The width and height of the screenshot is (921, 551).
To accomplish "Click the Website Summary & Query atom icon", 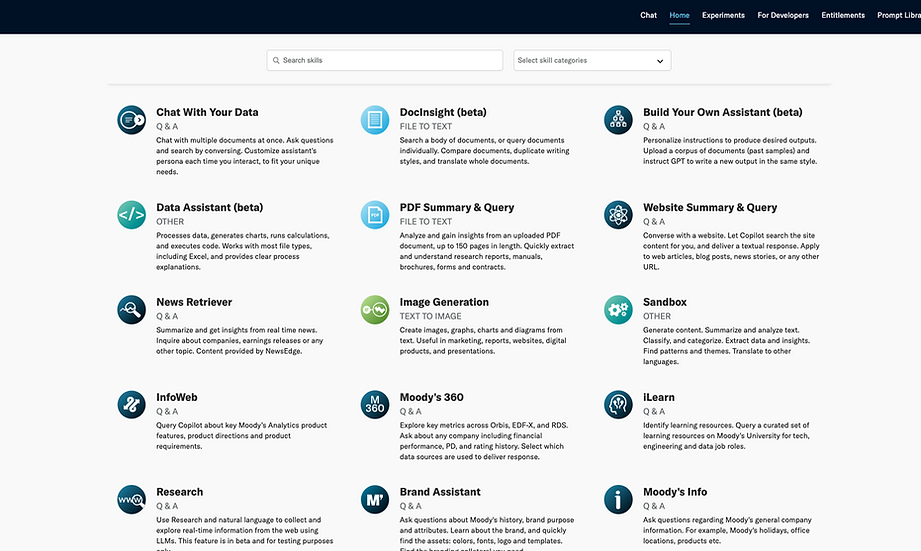I will [x=618, y=215].
